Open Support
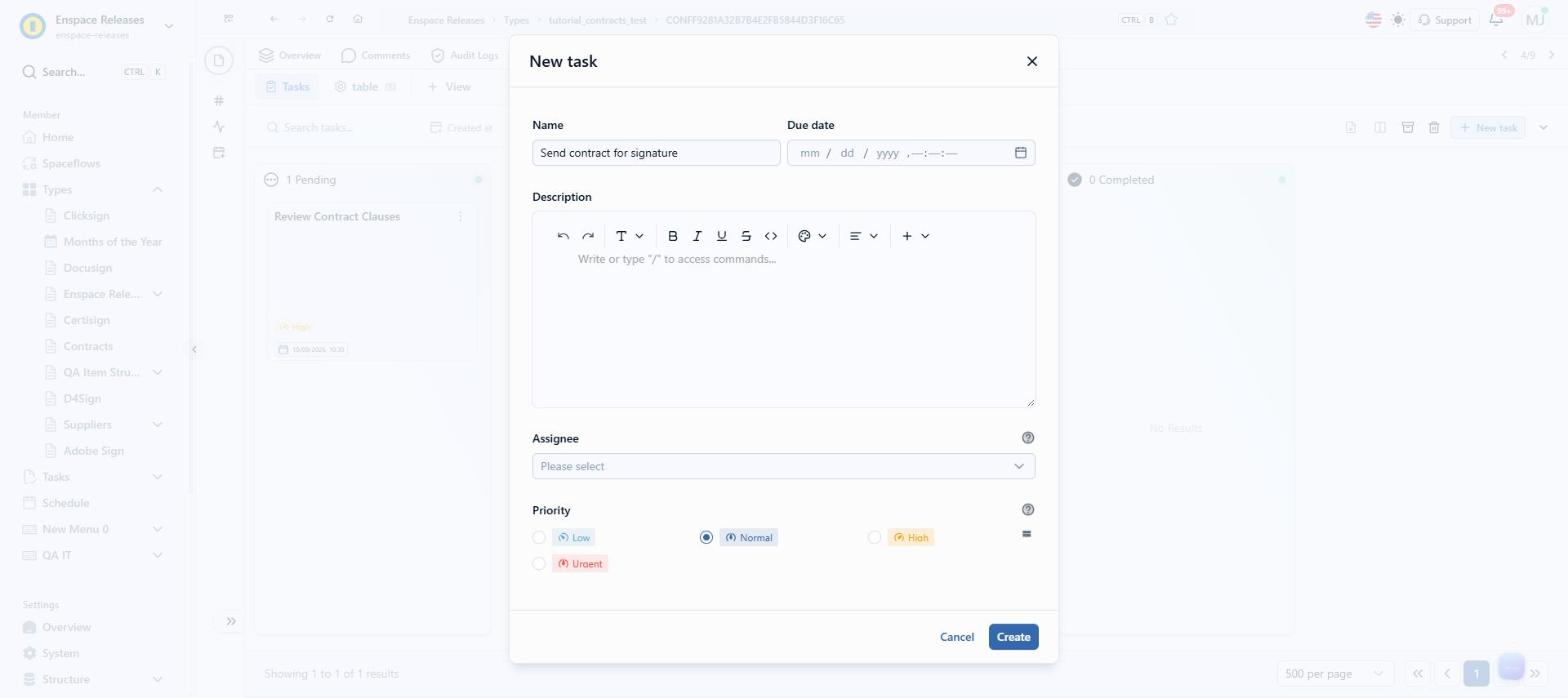This screenshot has width=1568, height=698. [x=1444, y=20]
